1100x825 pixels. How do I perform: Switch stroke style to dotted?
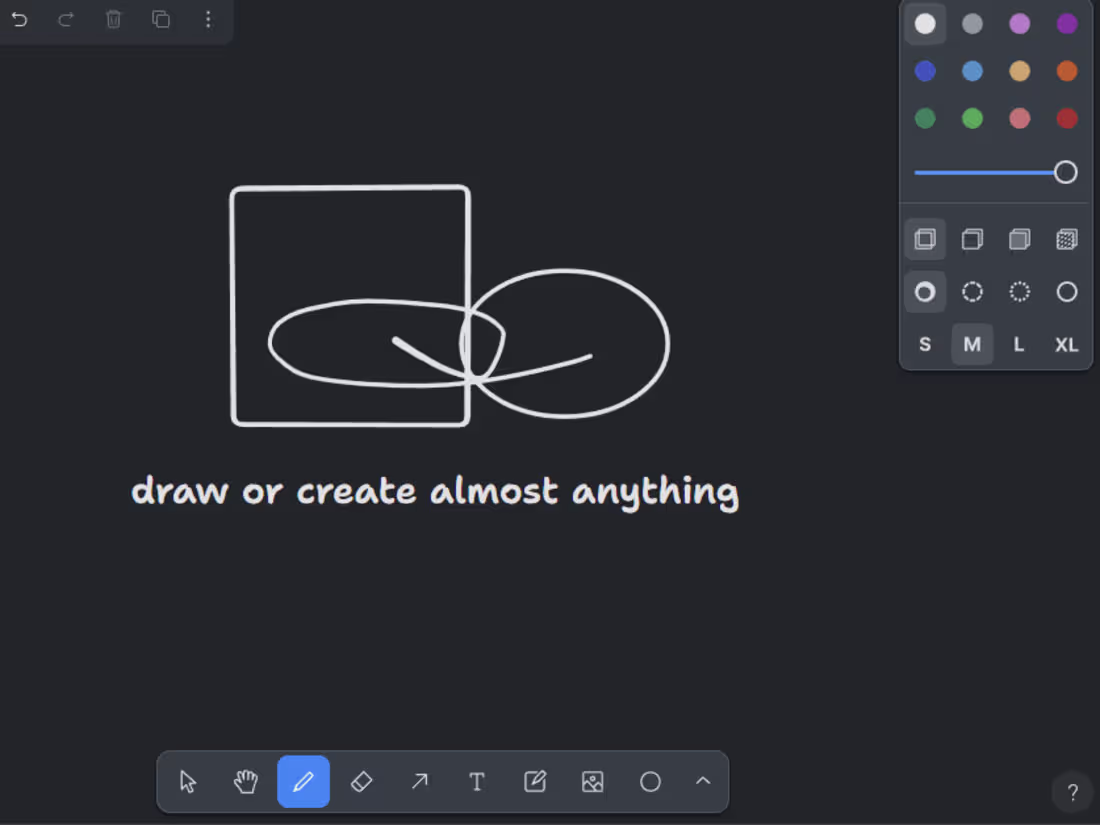1019,291
